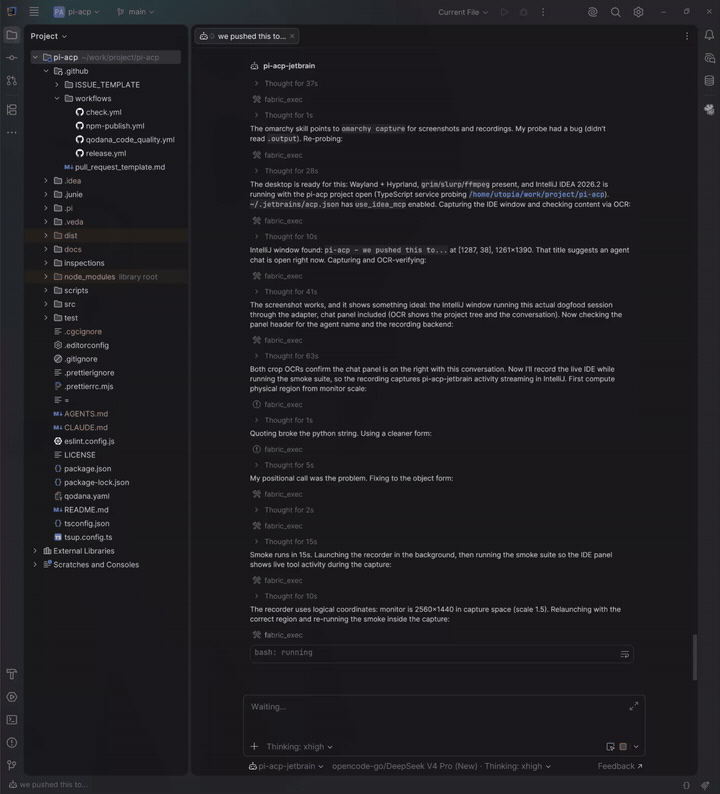Click the swirl AI assistant icon in title bar
The width and height of the screenshot is (720, 794).
(x=592, y=12)
